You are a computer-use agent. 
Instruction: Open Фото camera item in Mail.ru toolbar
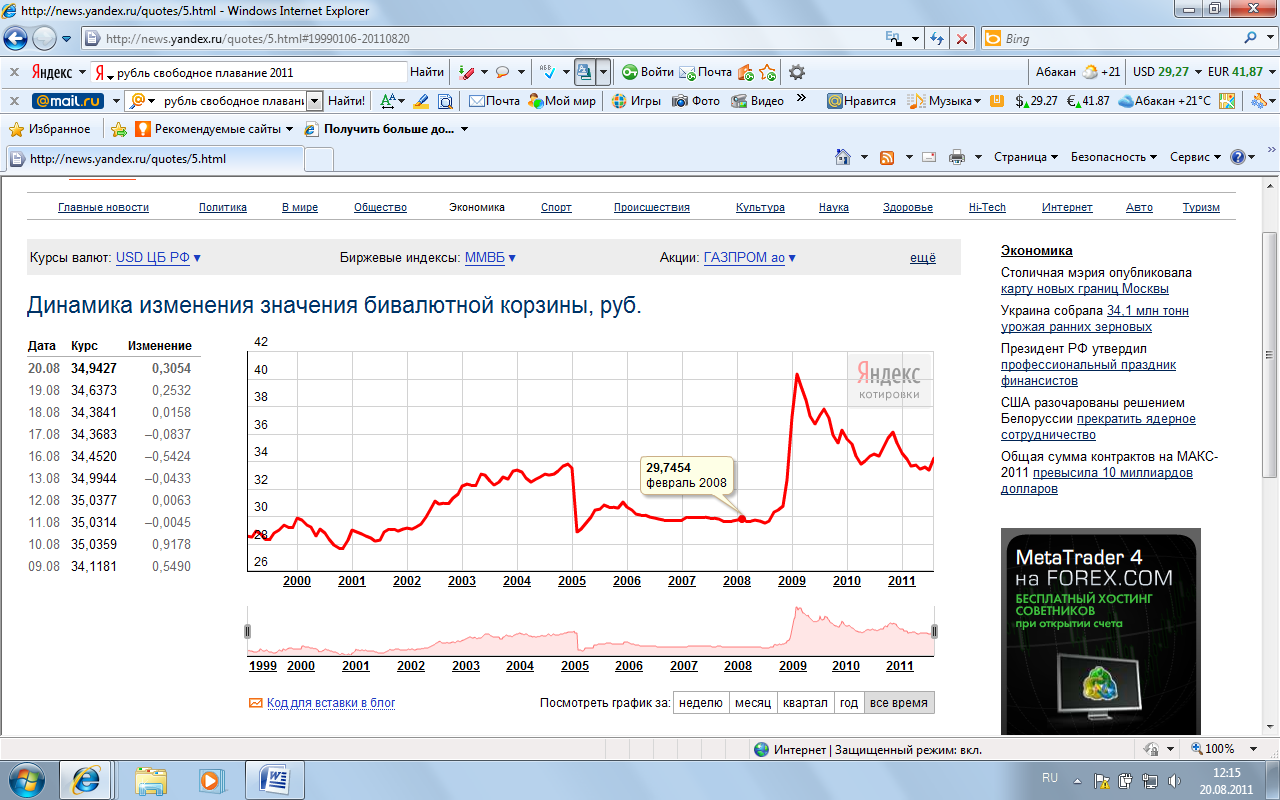[696, 101]
